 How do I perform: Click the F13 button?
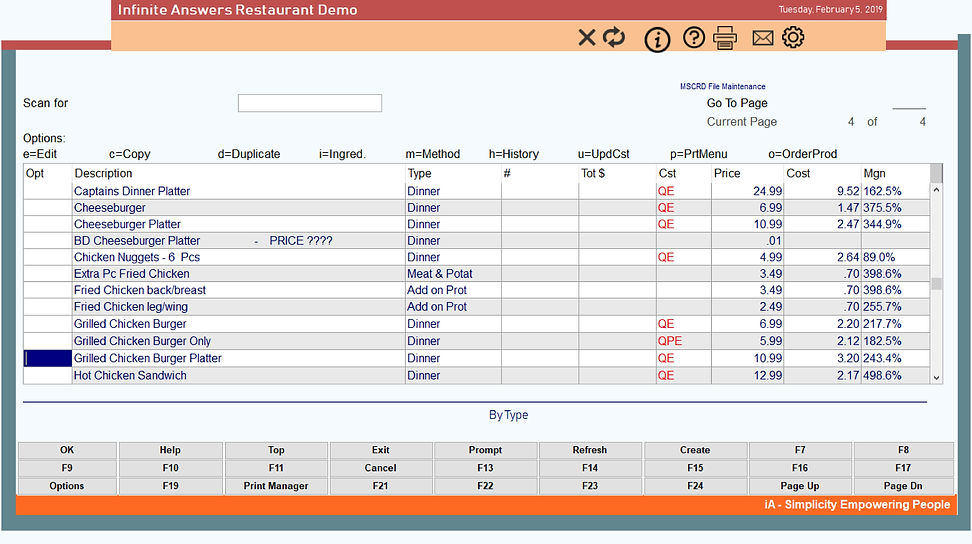coord(485,468)
